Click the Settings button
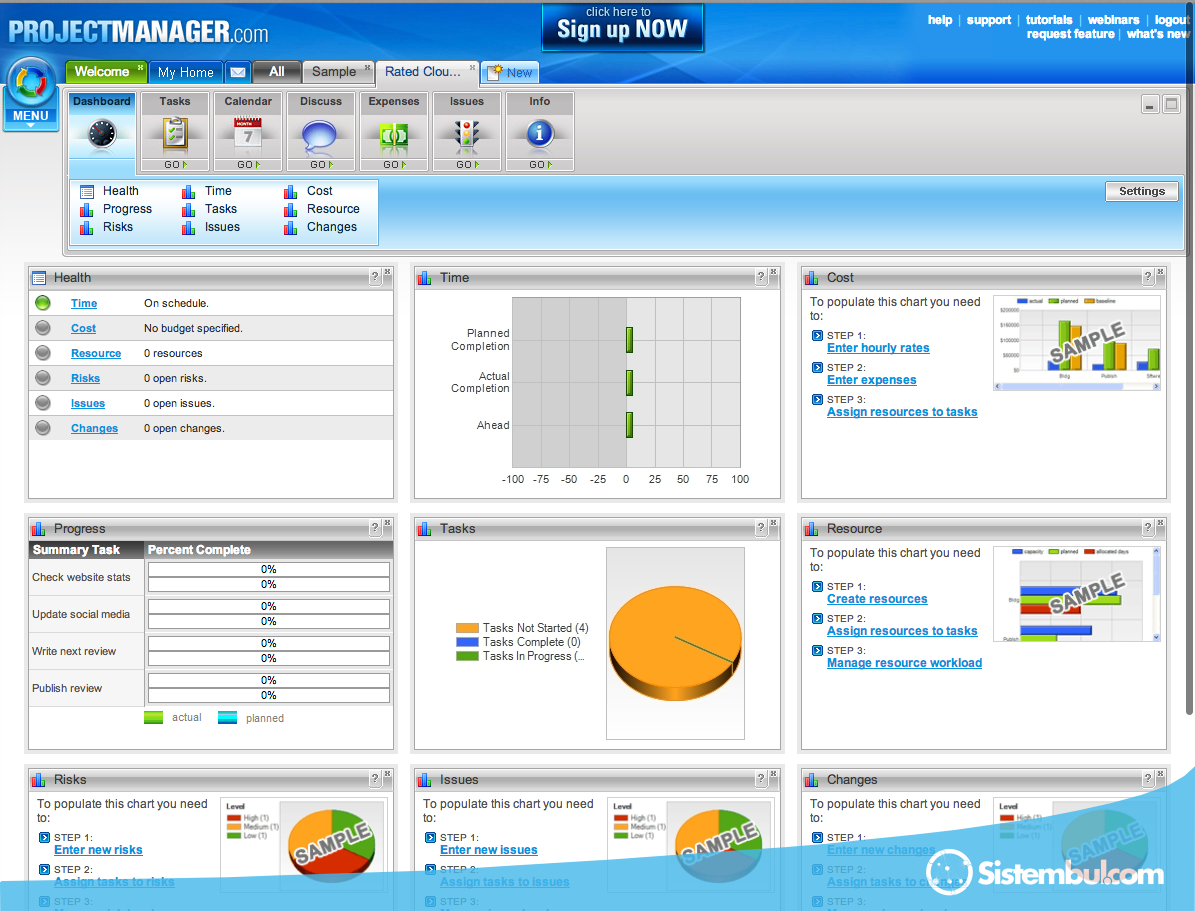The height and width of the screenshot is (911, 1195). [x=1141, y=191]
